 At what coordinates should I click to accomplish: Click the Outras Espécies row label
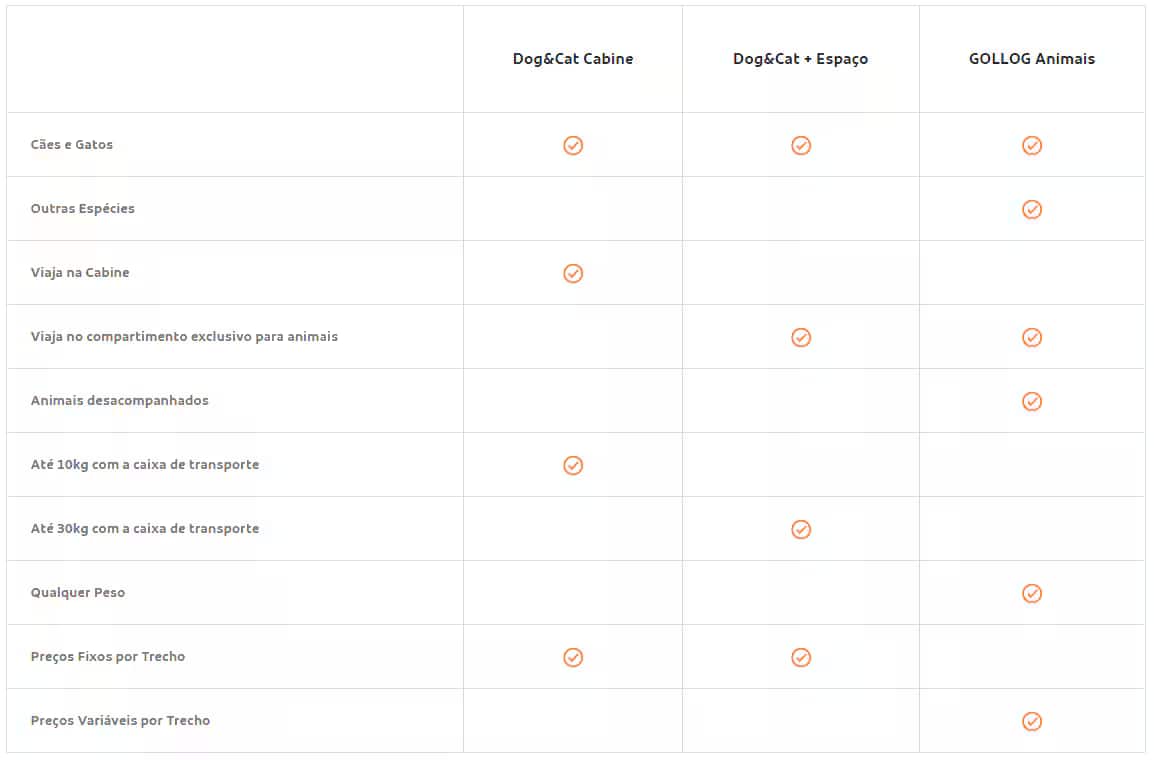point(83,209)
